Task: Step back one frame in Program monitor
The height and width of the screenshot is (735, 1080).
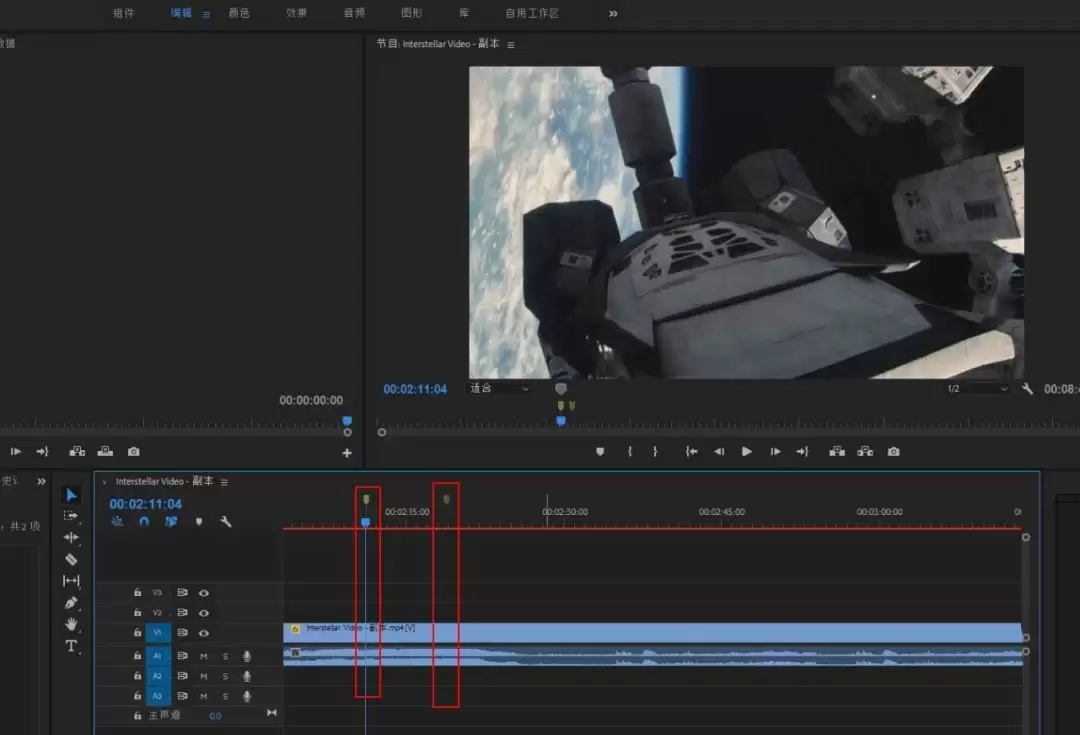Action: coord(718,451)
